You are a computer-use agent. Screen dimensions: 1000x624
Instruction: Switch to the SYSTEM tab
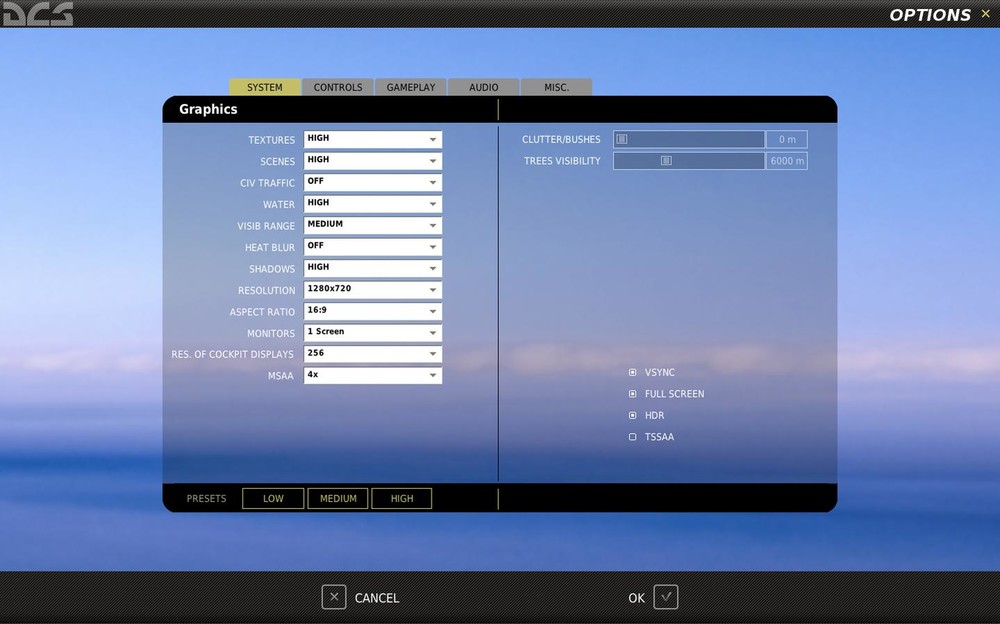265,87
